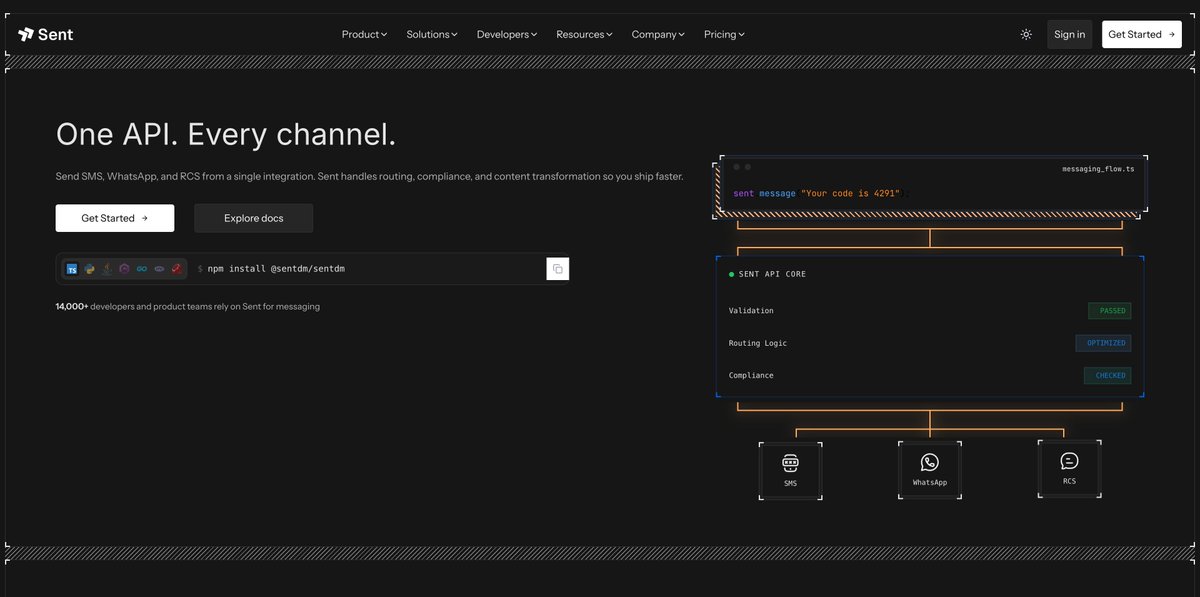Expand the Company menu
The height and width of the screenshot is (597, 1200).
[658, 34]
